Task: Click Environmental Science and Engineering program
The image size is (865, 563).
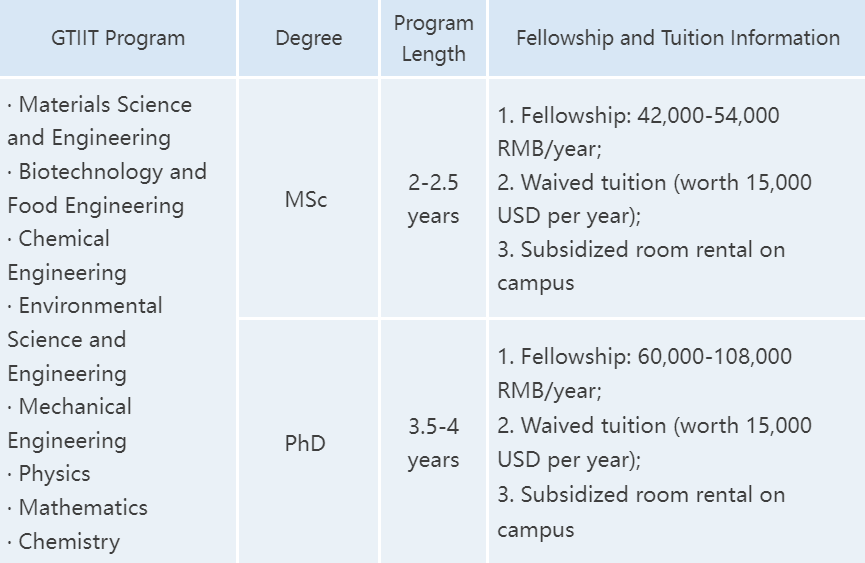Action: pos(84,339)
